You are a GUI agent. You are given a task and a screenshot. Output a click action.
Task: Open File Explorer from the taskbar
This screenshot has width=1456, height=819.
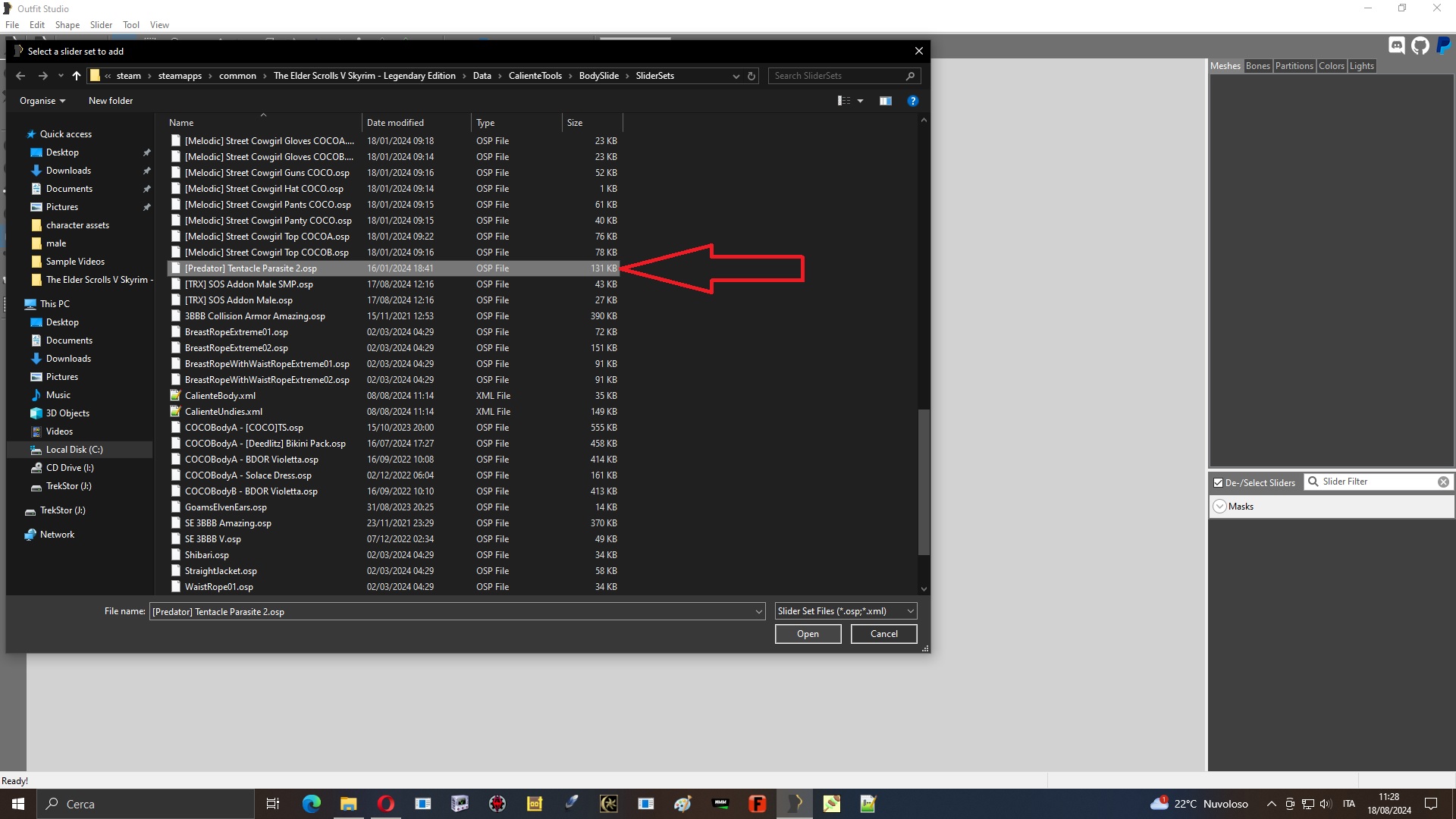click(348, 804)
